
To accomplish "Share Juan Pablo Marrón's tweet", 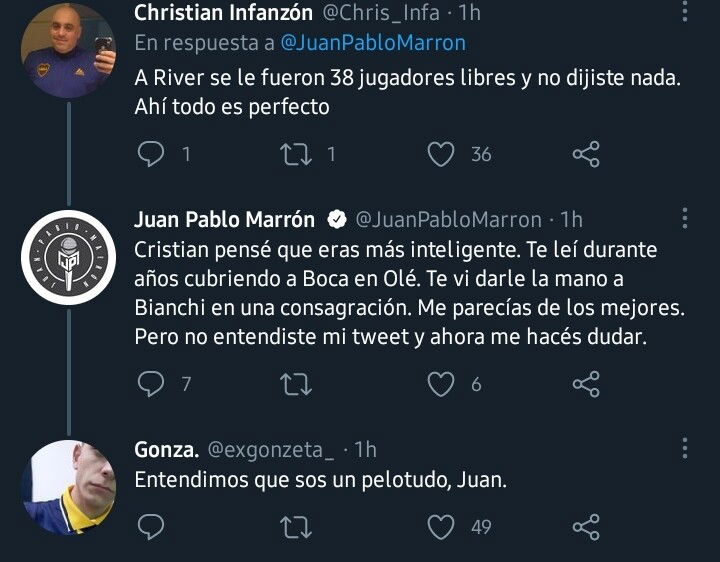I will tap(585, 383).
